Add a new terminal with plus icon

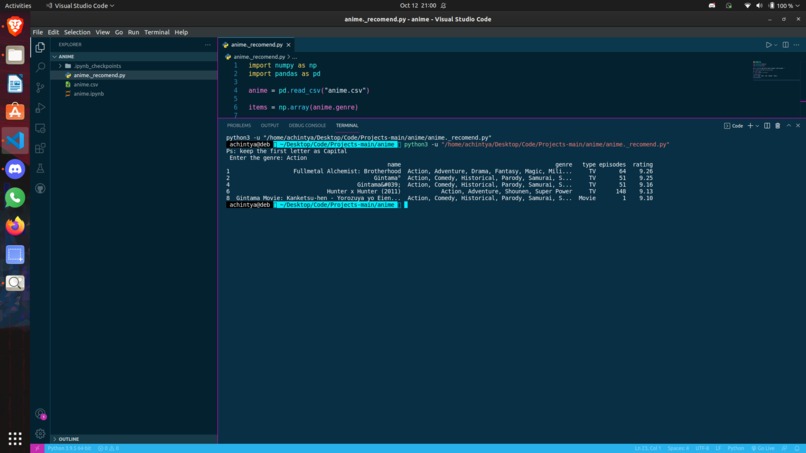tap(750, 125)
